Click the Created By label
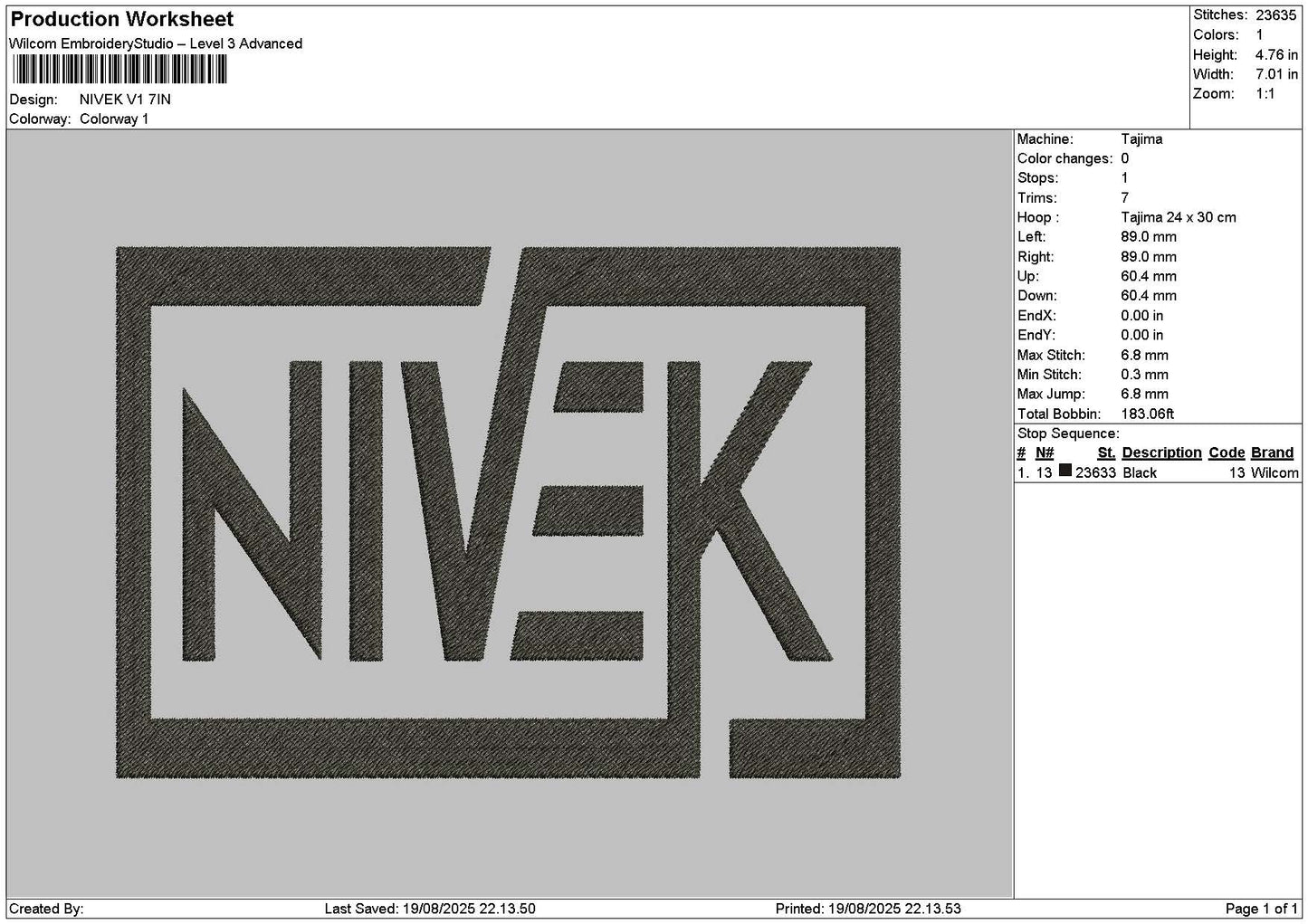The width and height of the screenshot is (1308, 924). pos(46,910)
